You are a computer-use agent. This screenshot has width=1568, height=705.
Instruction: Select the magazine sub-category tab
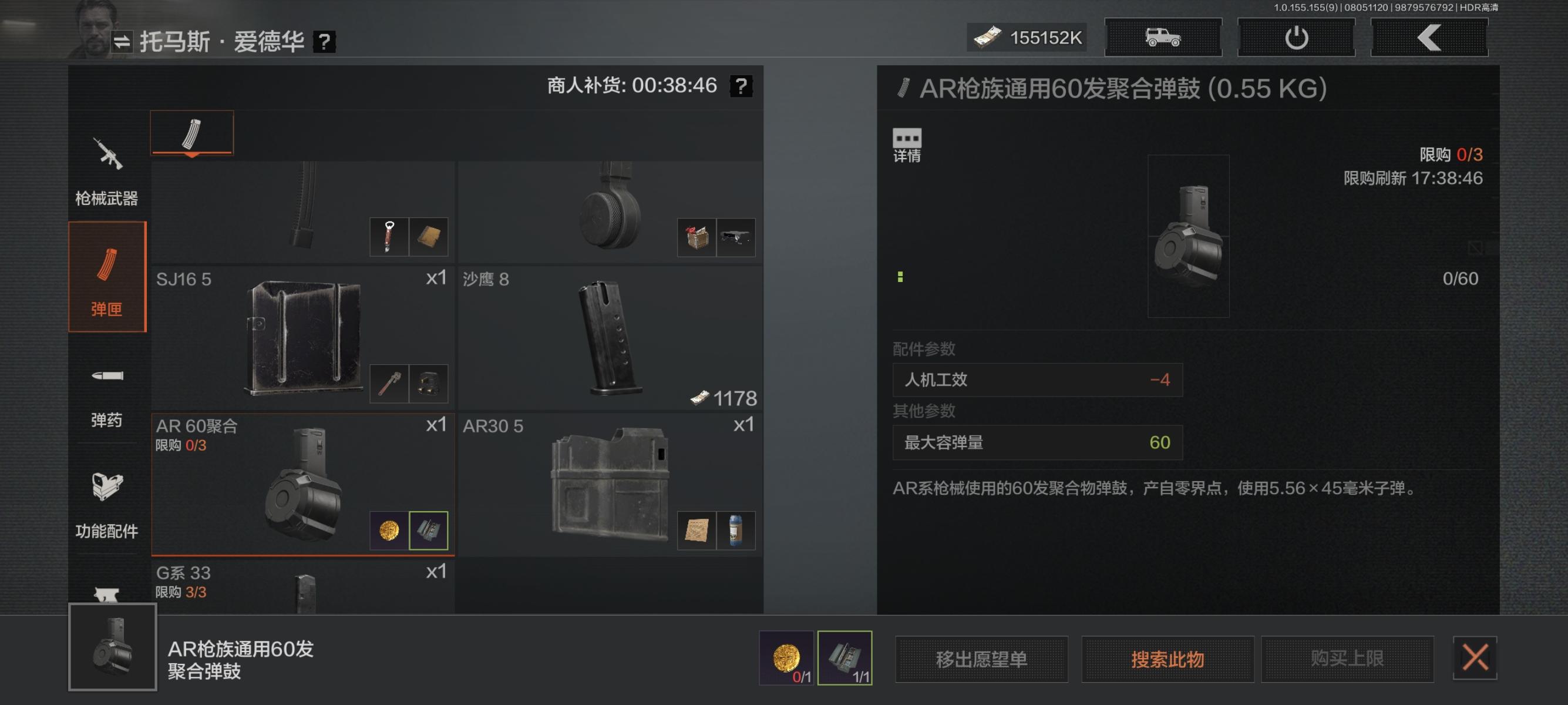click(191, 133)
